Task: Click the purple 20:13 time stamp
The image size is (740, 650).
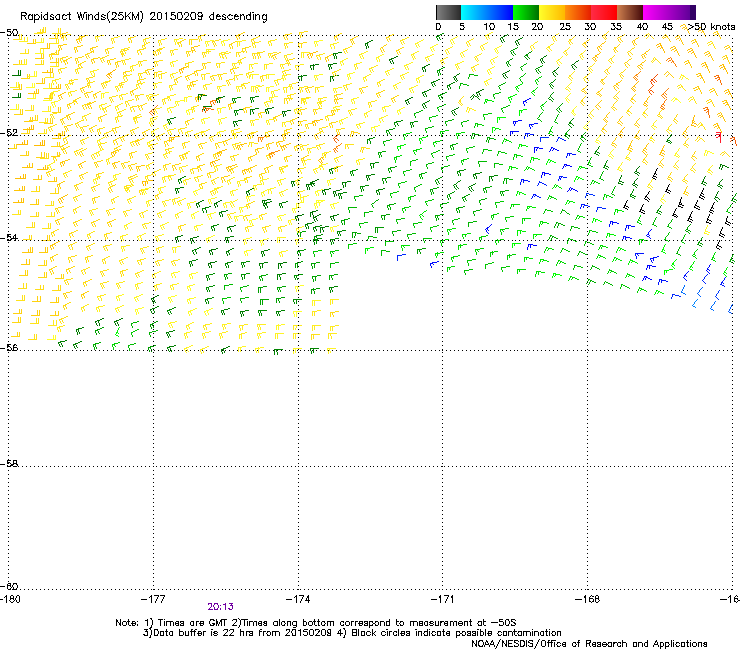Action: click(x=220, y=607)
